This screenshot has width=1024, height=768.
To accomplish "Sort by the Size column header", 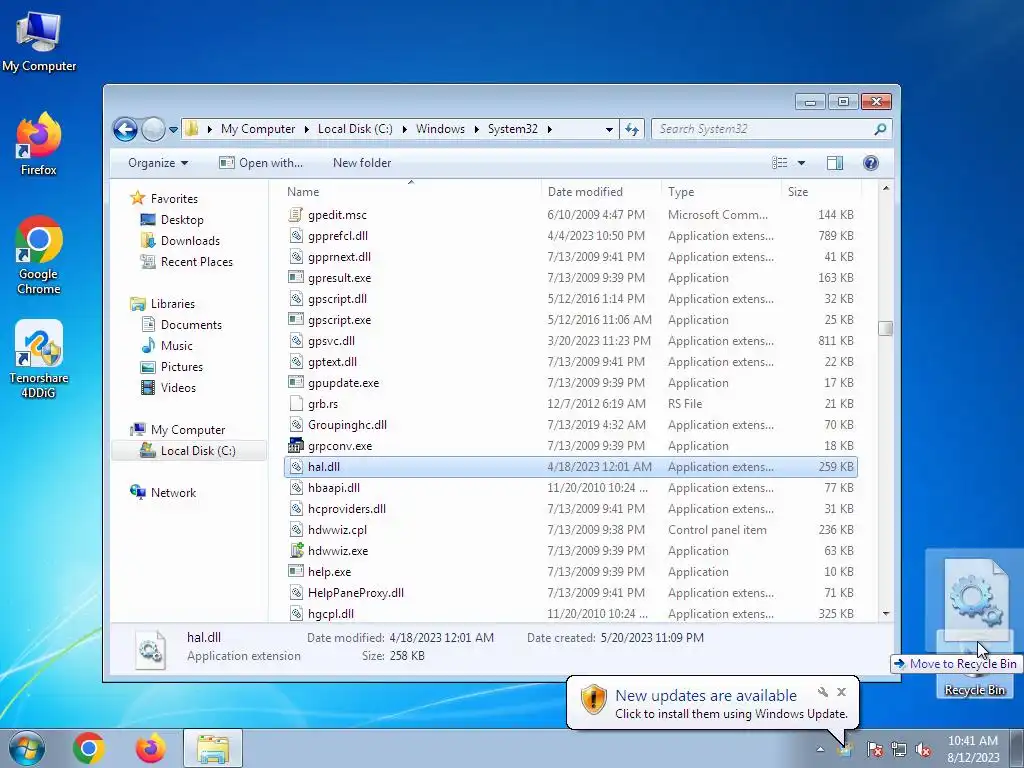I will pyautogui.click(x=821, y=191).
